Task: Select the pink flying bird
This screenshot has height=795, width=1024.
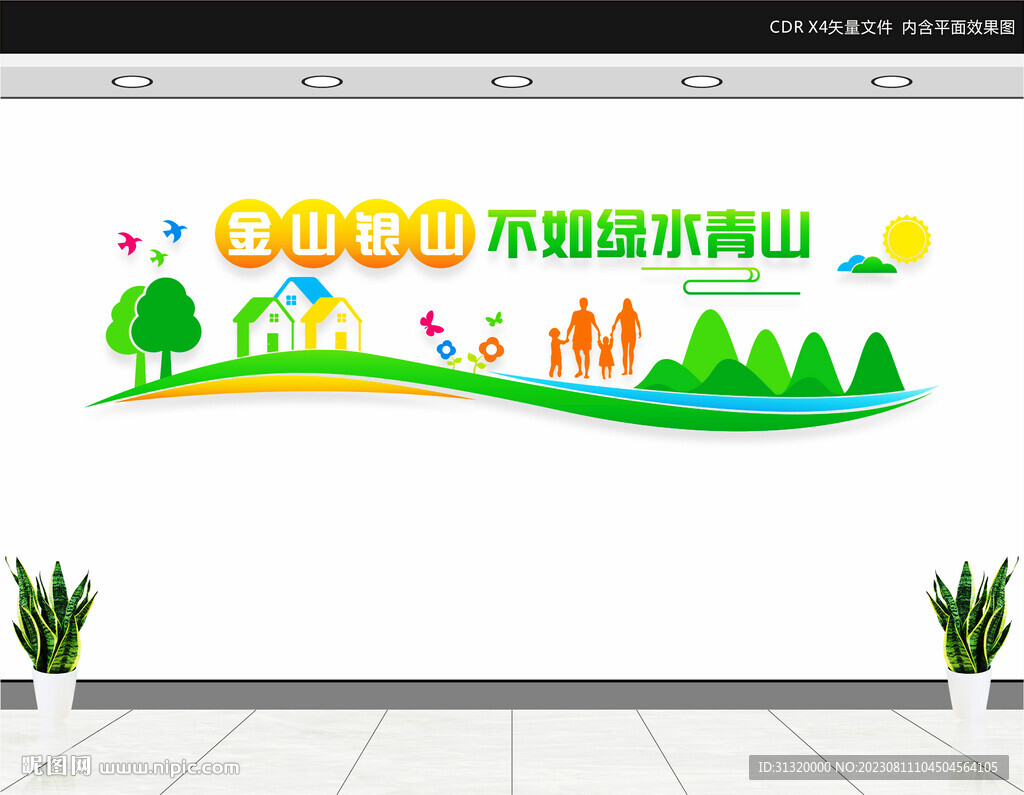Action: 129,242
